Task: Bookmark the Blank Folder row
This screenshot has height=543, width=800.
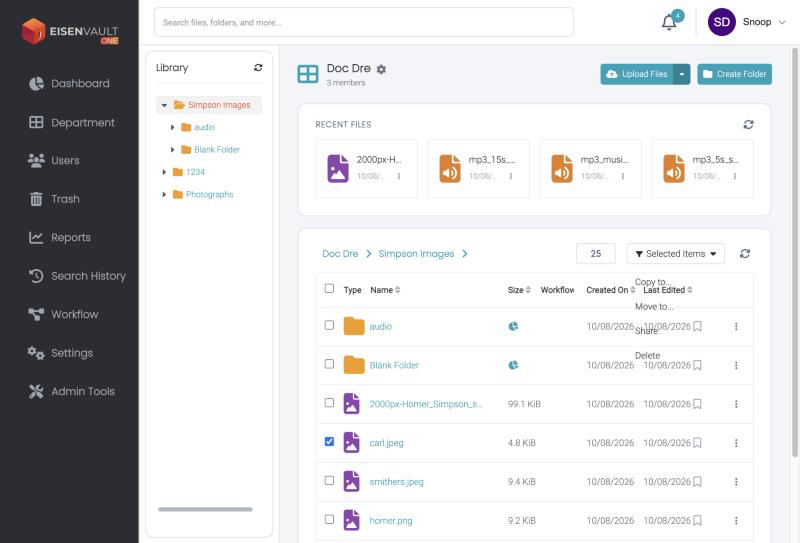Action: pos(697,365)
